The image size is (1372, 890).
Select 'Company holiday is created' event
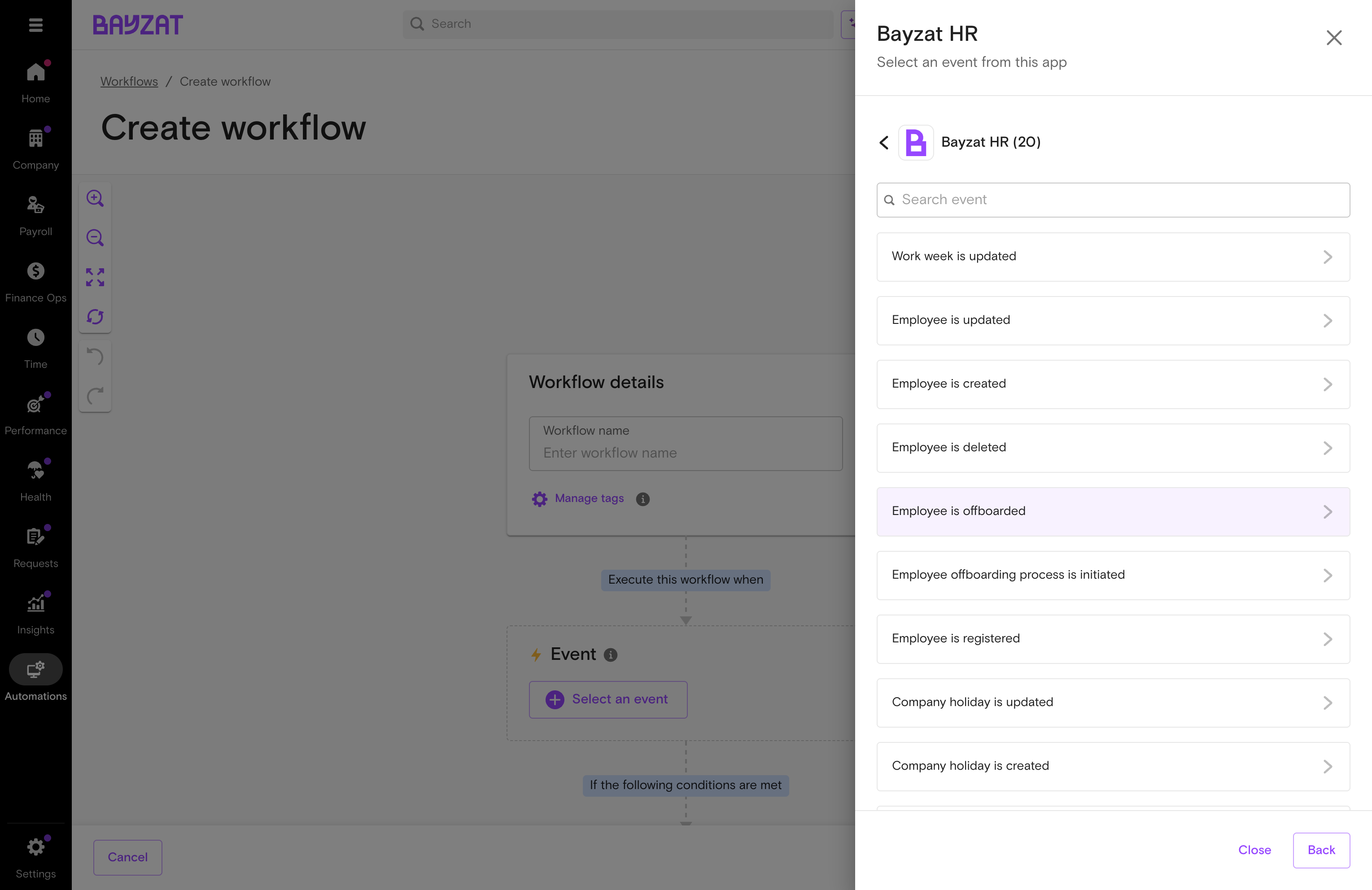pyautogui.click(x=1113, y=766)
